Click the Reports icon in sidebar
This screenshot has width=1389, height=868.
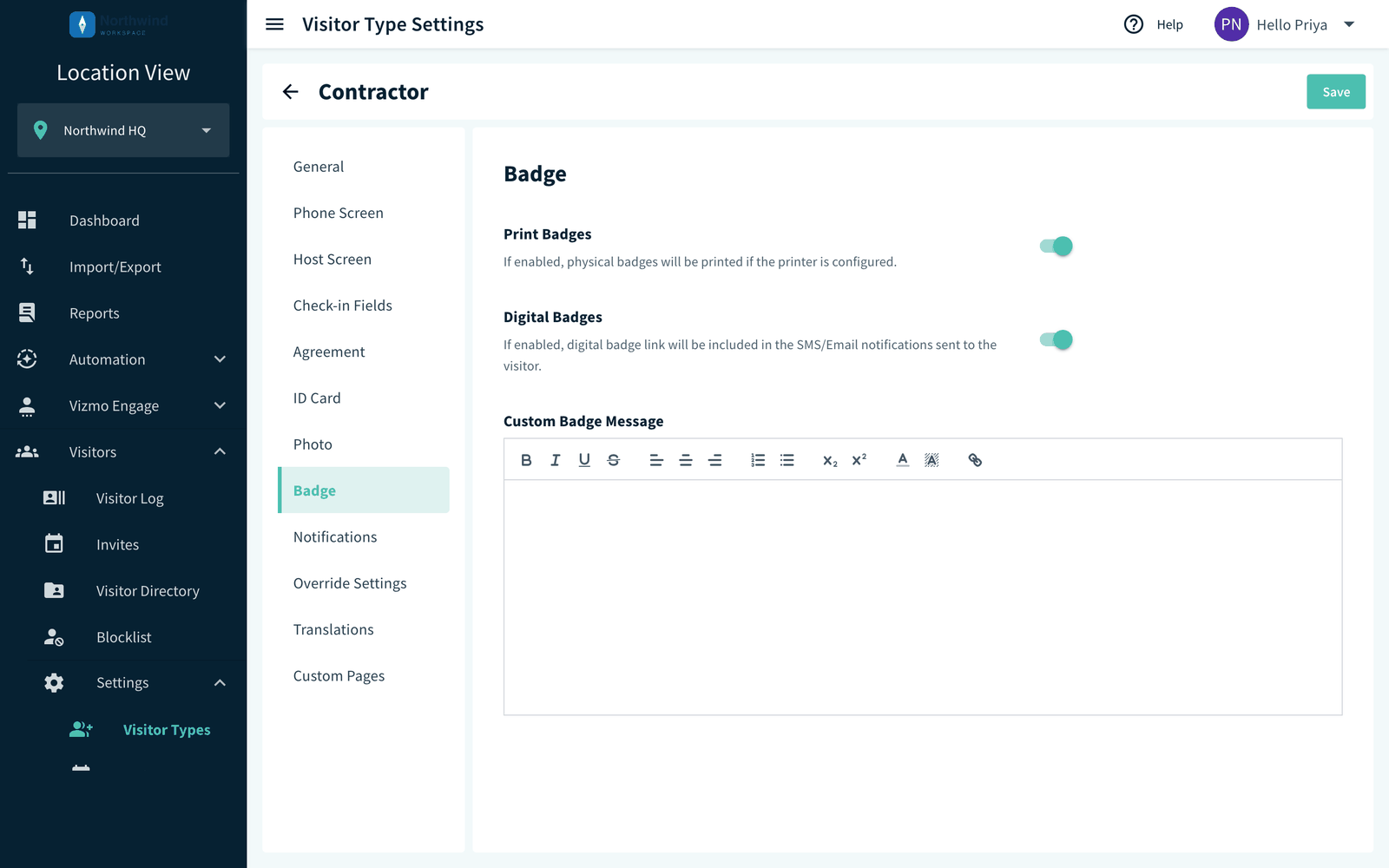click(x=27, y=312)
